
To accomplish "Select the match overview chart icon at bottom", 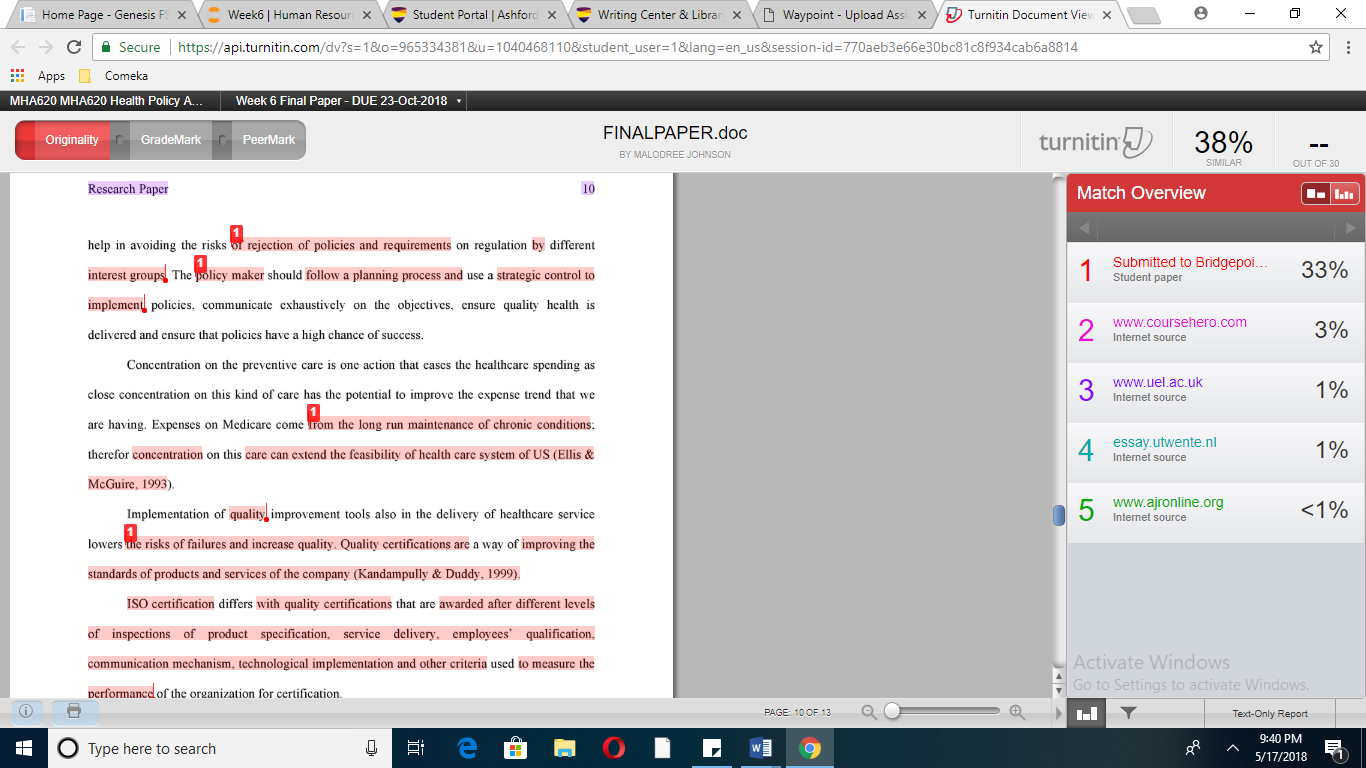I will [1086, 713].
